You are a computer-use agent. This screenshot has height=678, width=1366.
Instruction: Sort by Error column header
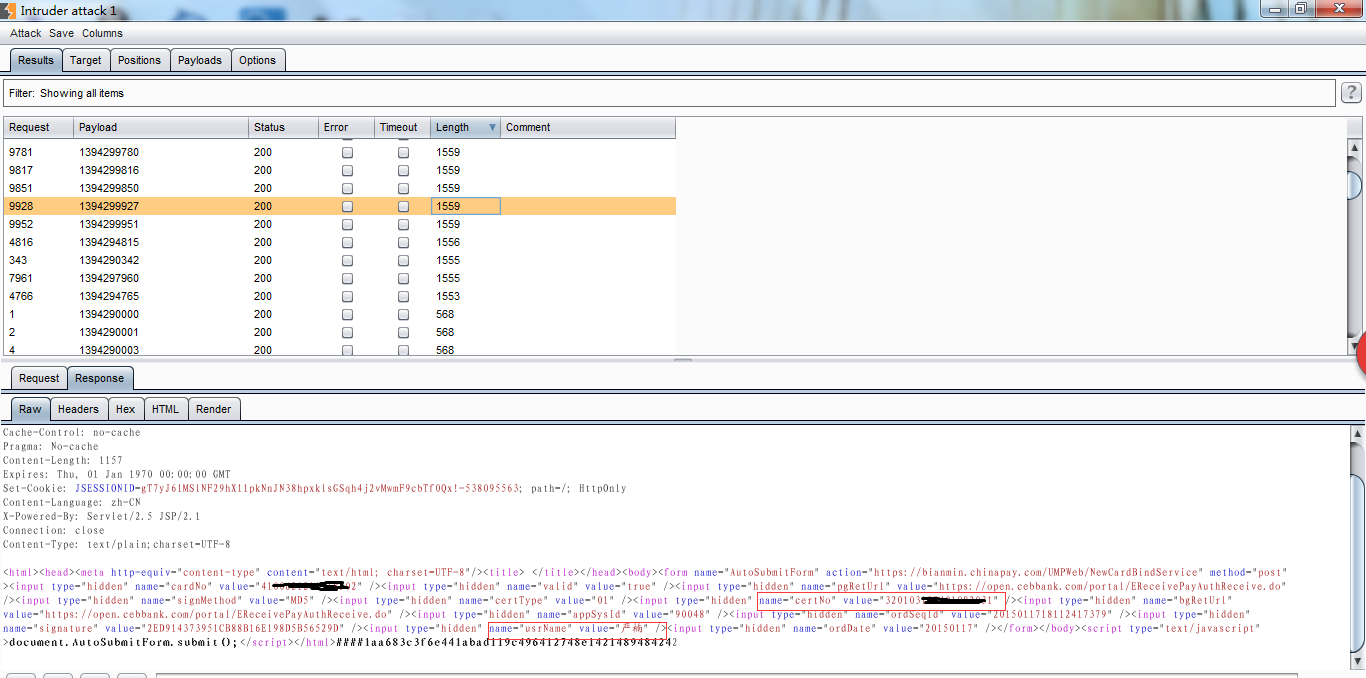[346, 127]
